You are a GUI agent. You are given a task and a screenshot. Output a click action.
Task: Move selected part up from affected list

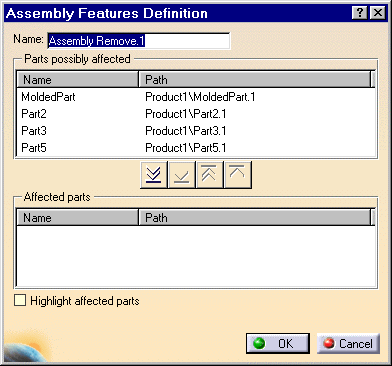[x=237, y=175]
